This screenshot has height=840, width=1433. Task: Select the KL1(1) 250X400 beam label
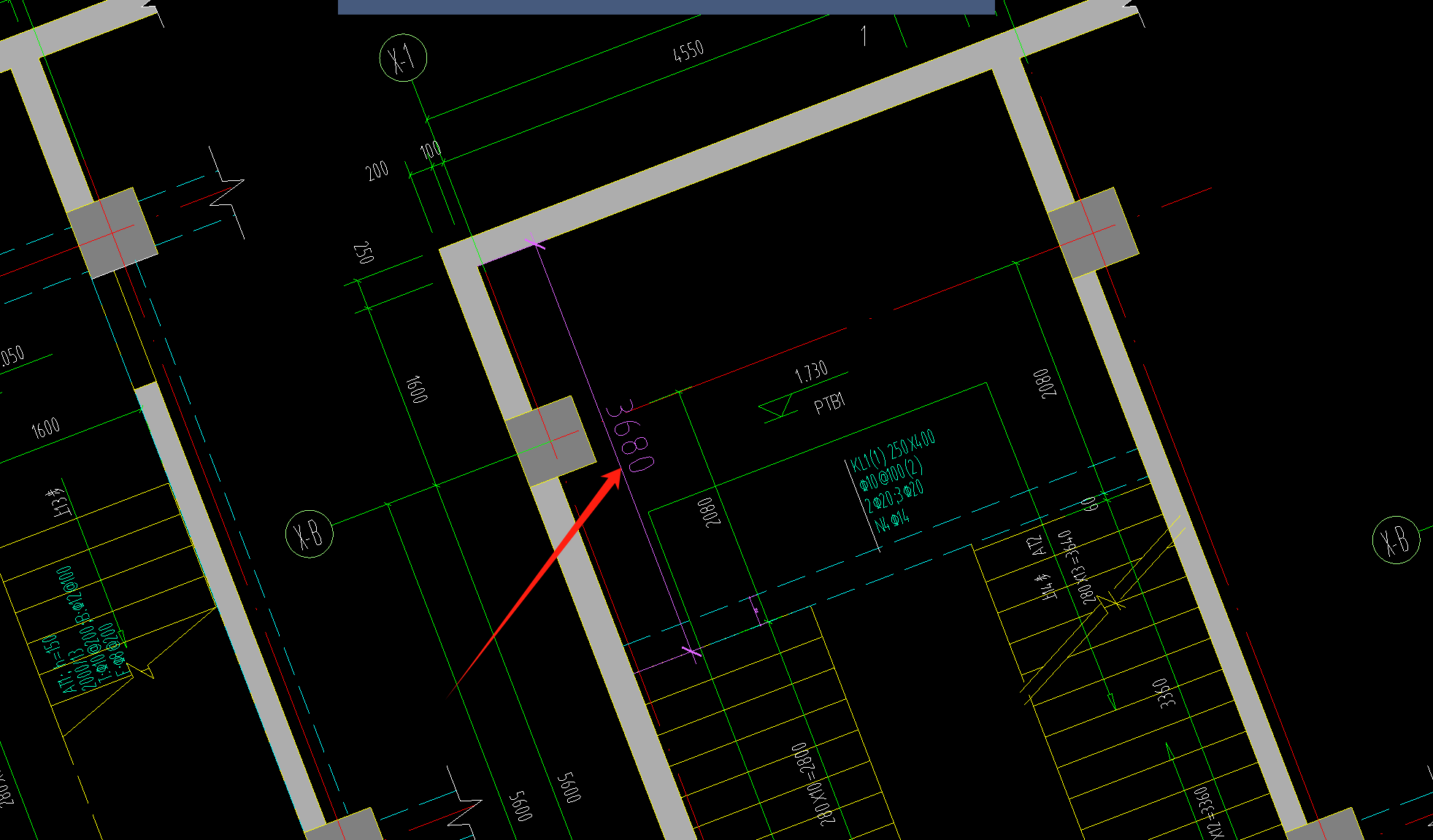pyautogui.click(x=892, y=451)
